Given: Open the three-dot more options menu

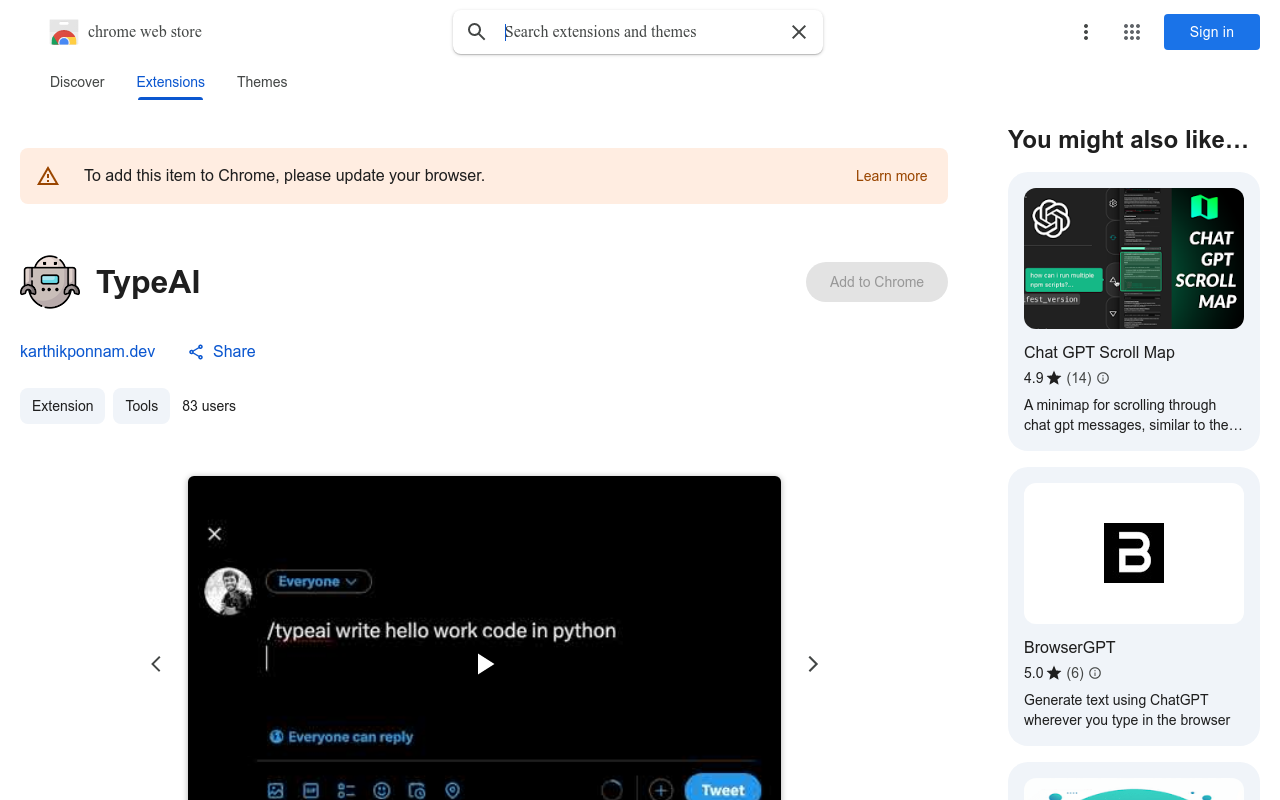Looking at the screenshot, I should [x=1086, y=32].
